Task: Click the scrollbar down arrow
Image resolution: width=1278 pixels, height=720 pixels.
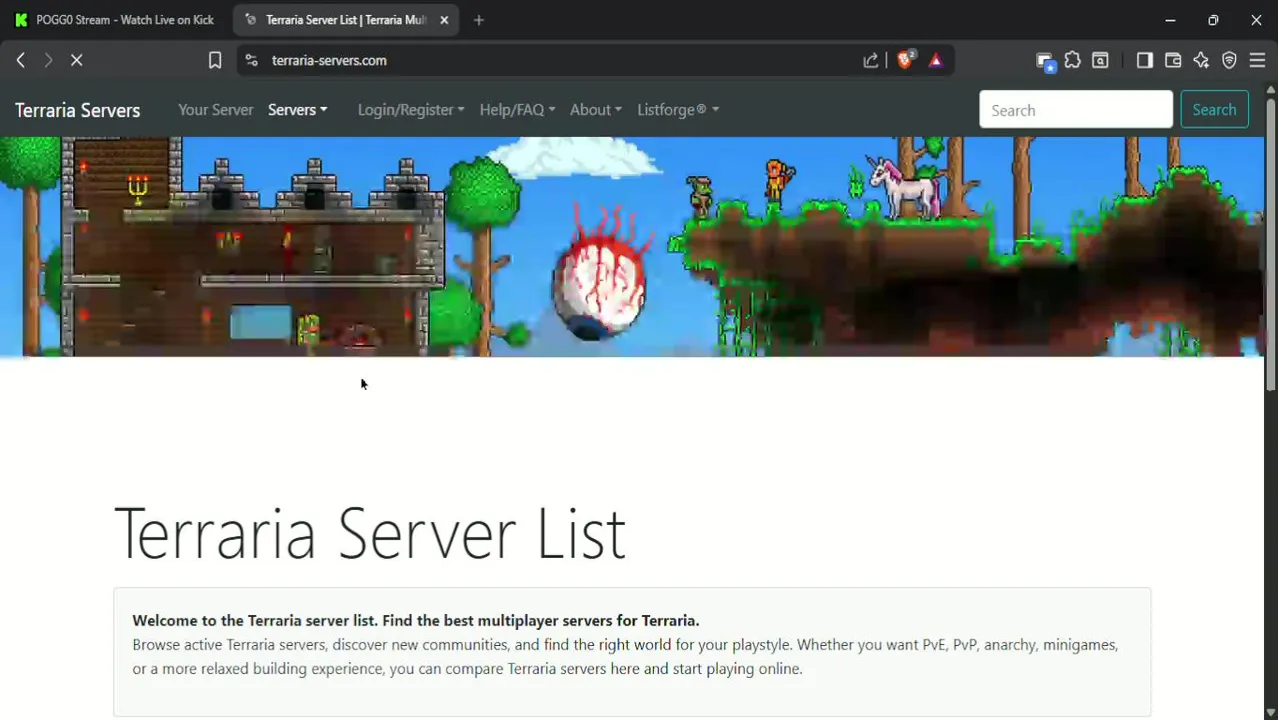Action: [x=1271, y=712]
